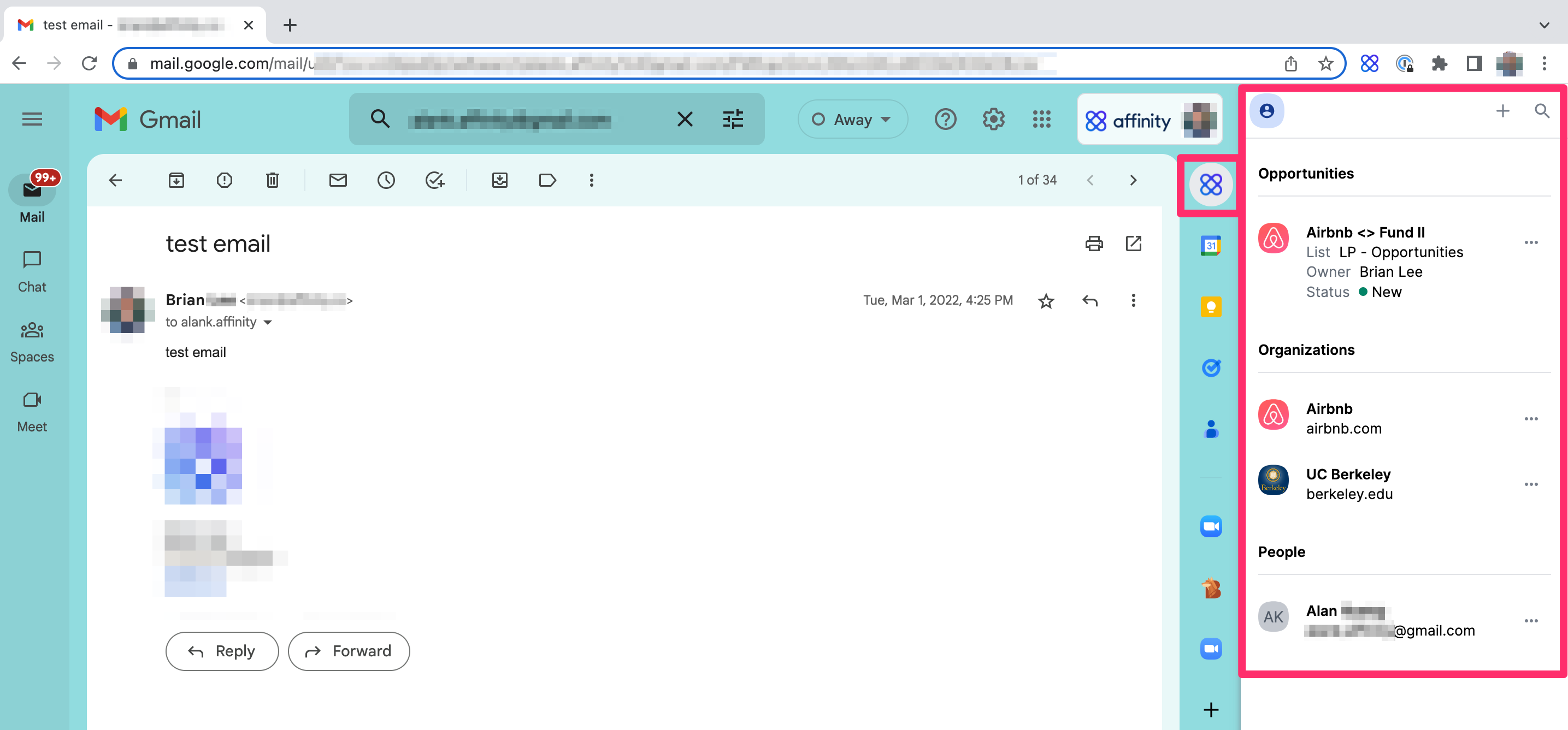This screenshot has width=1568, height=730.
Task: Open Google Calendar from the side panel
Action: pyautogui.click(x=1211, y=246)
